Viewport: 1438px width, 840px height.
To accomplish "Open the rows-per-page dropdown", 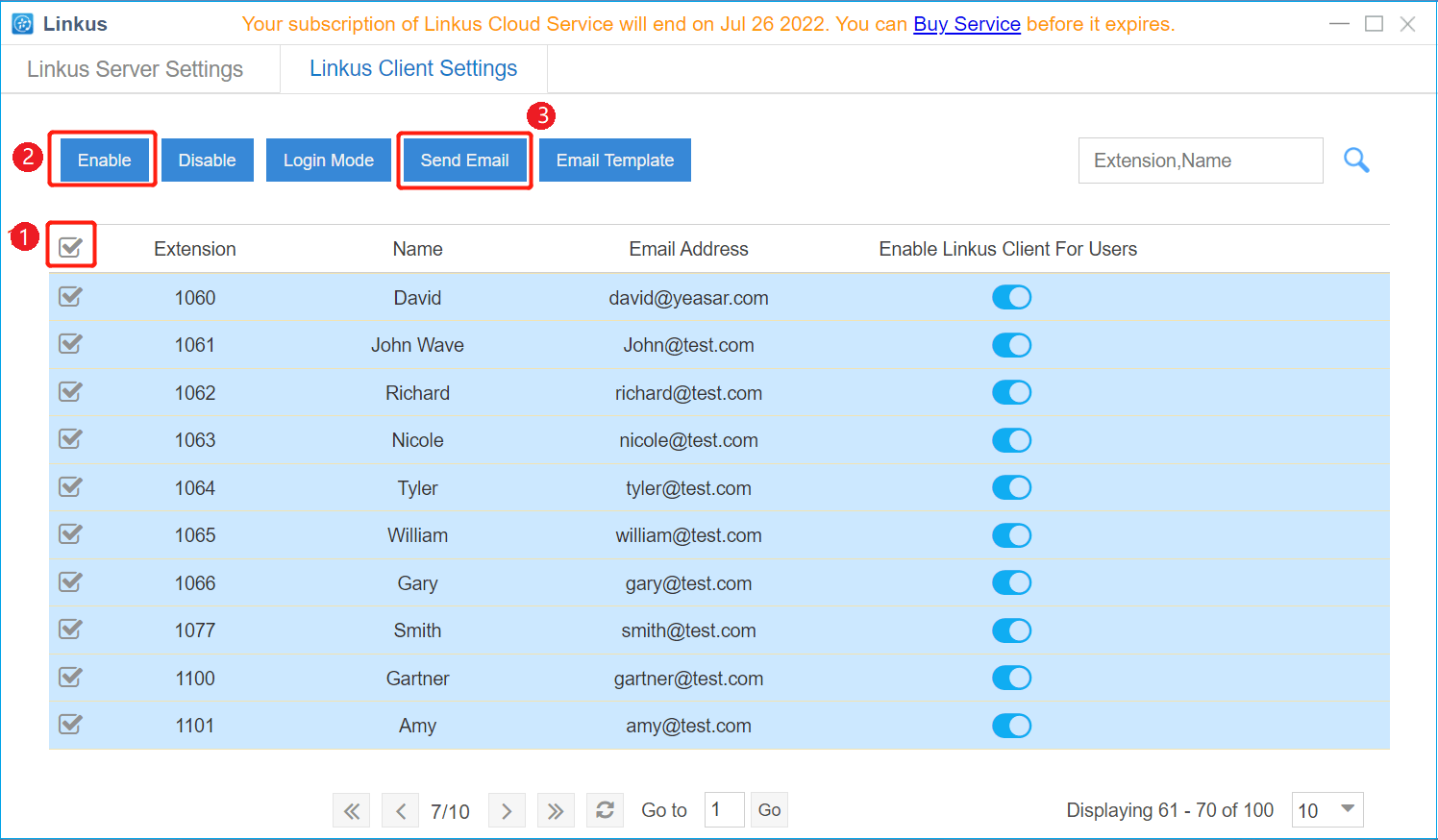I will pos(1327,810).
